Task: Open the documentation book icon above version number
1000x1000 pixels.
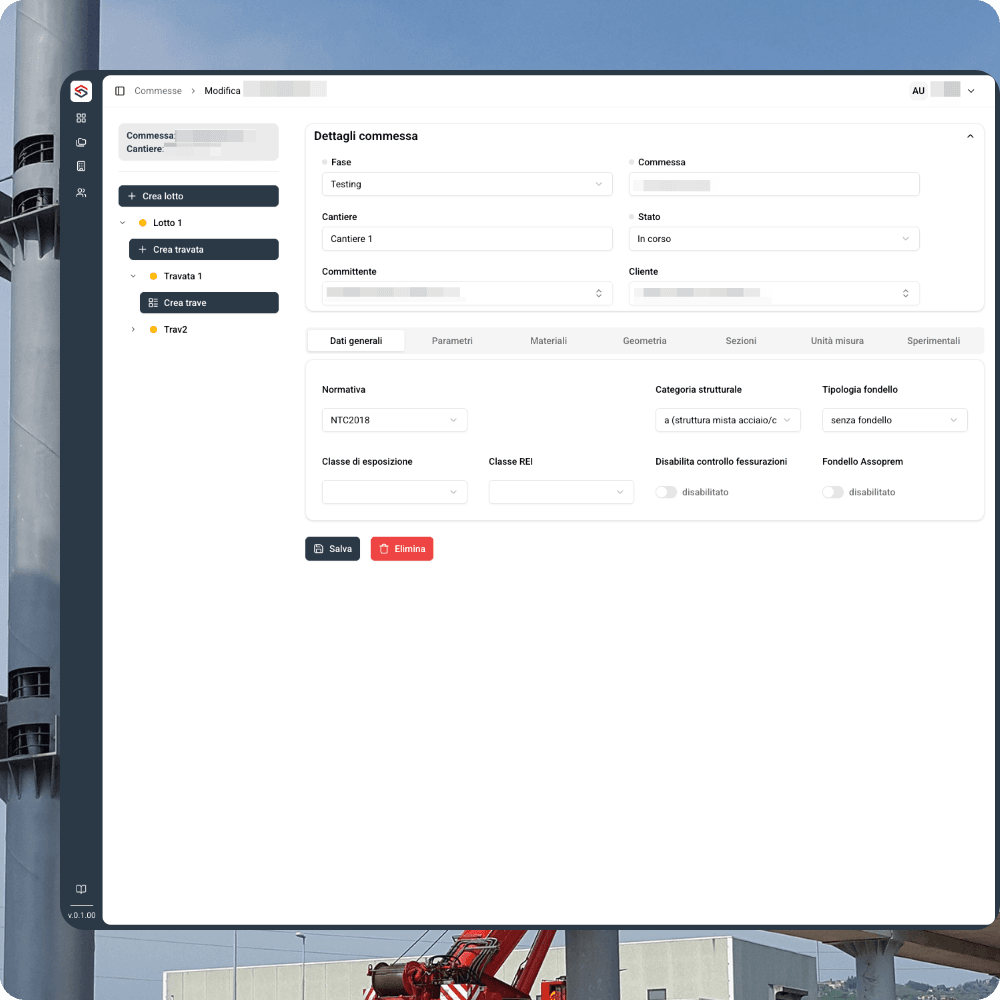Action: (x=81, y=889)
